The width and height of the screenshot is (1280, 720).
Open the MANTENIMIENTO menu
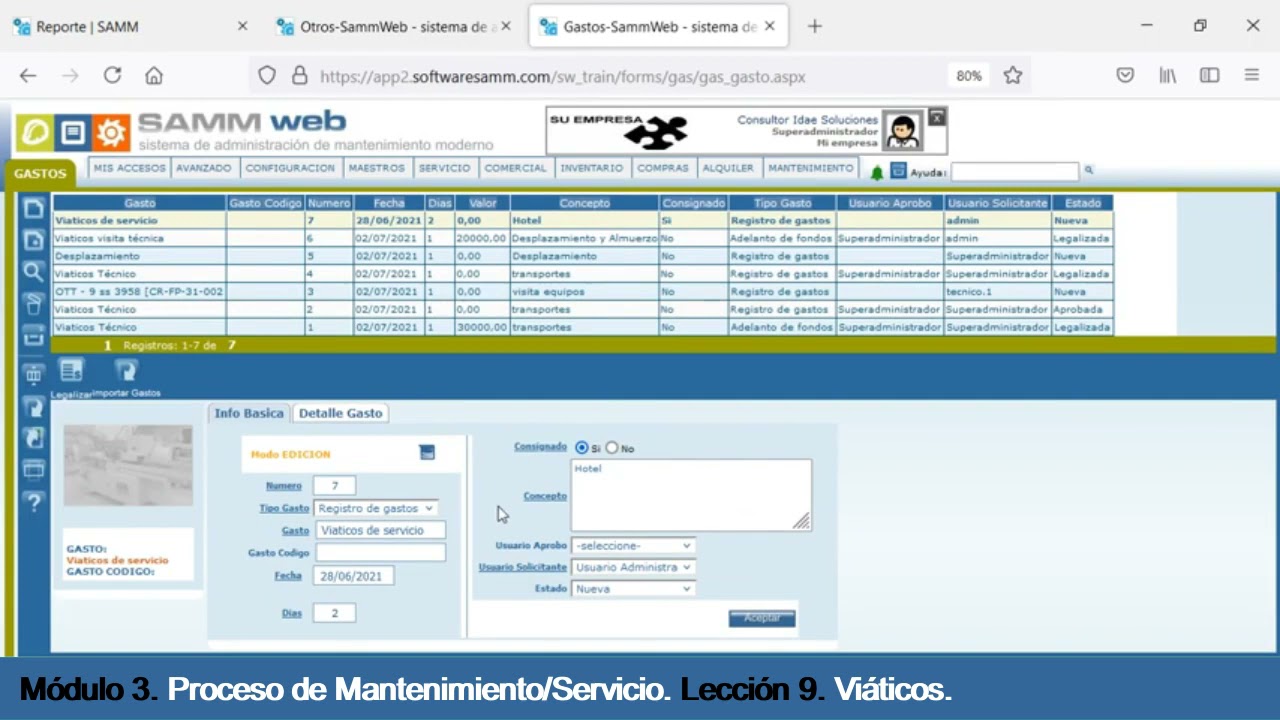tap(811, 168)
